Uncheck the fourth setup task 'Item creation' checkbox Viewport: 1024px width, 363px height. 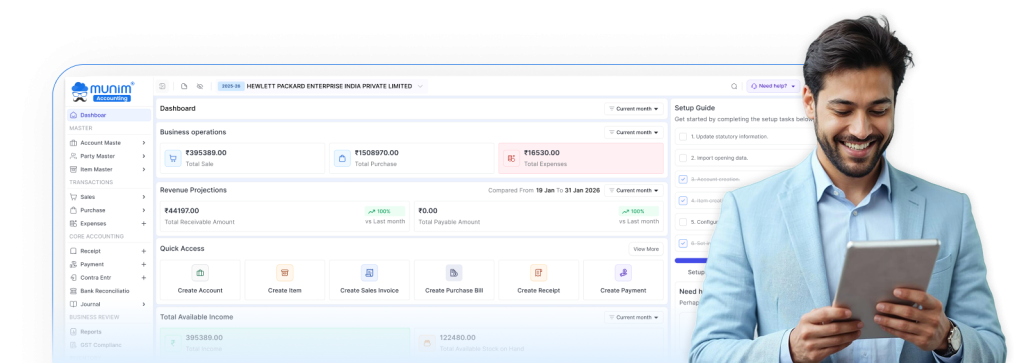683,200
